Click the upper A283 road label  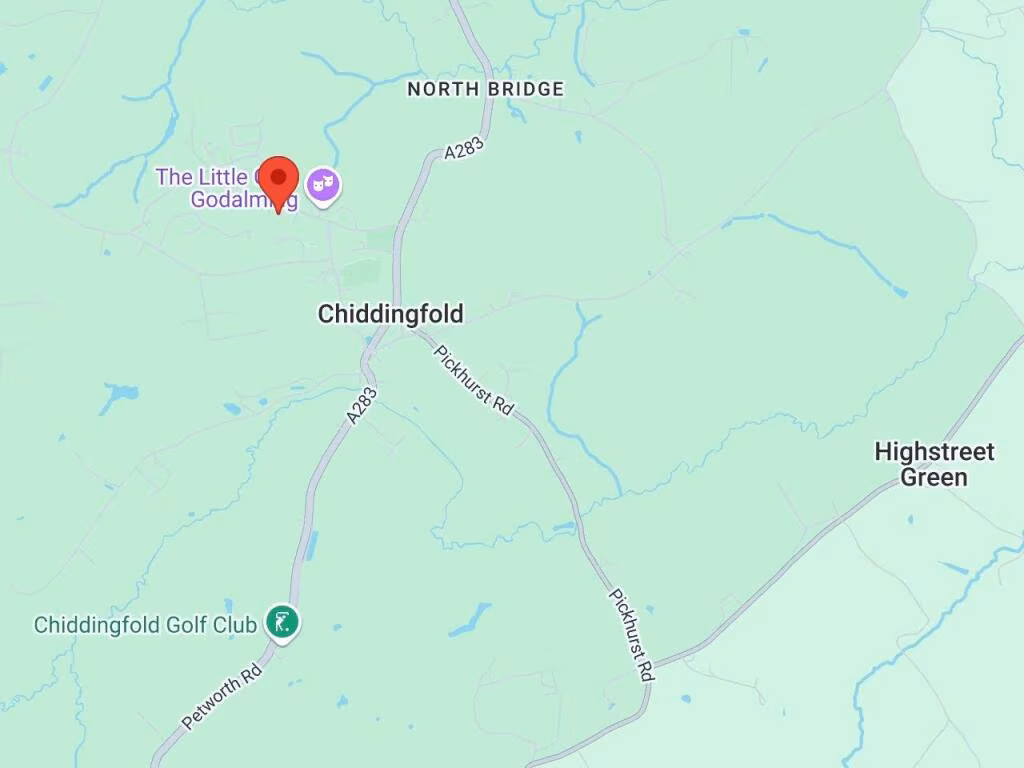[x=464, y=148]
